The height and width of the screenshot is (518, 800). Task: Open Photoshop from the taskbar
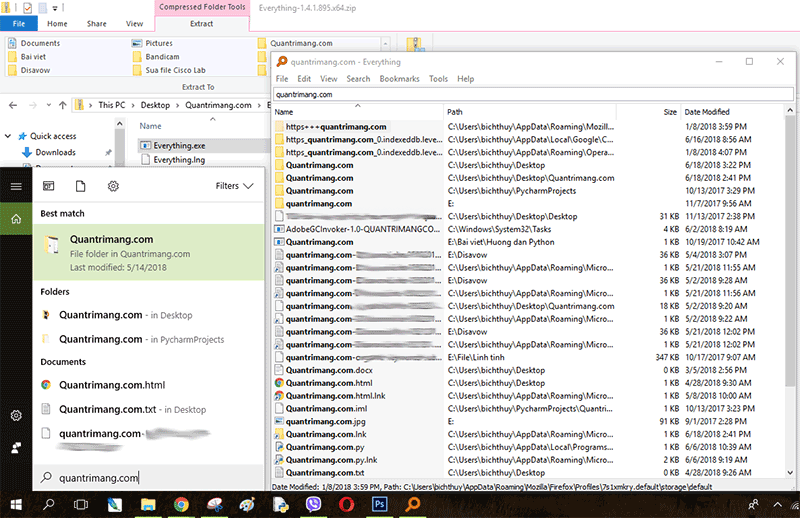pos(379,505)
